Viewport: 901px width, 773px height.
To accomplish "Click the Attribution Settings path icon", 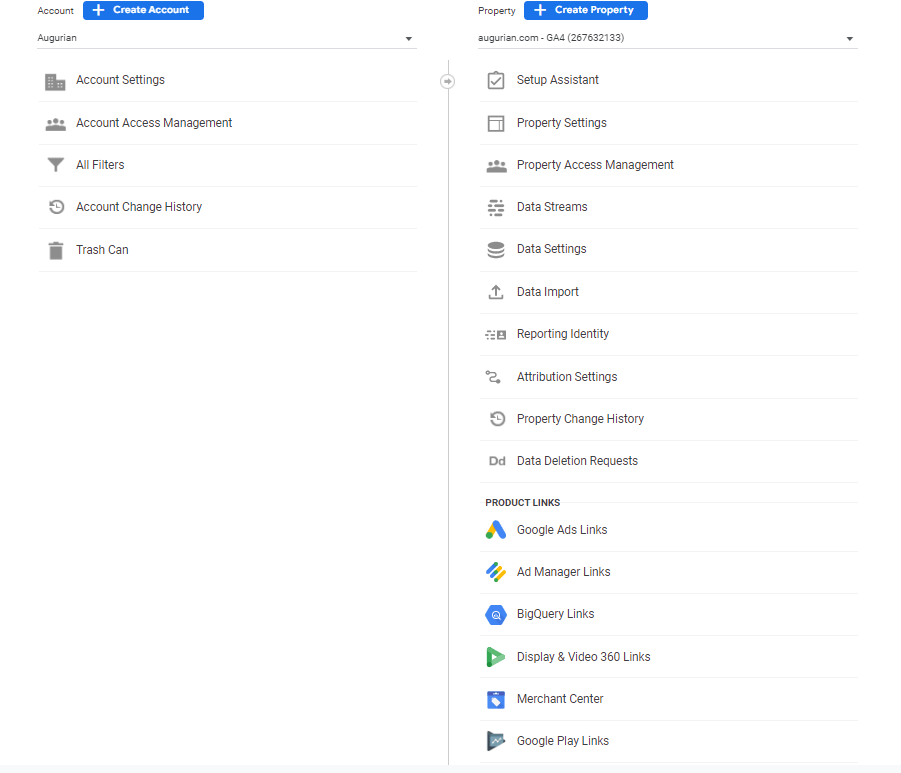I will tap(493, 377).
